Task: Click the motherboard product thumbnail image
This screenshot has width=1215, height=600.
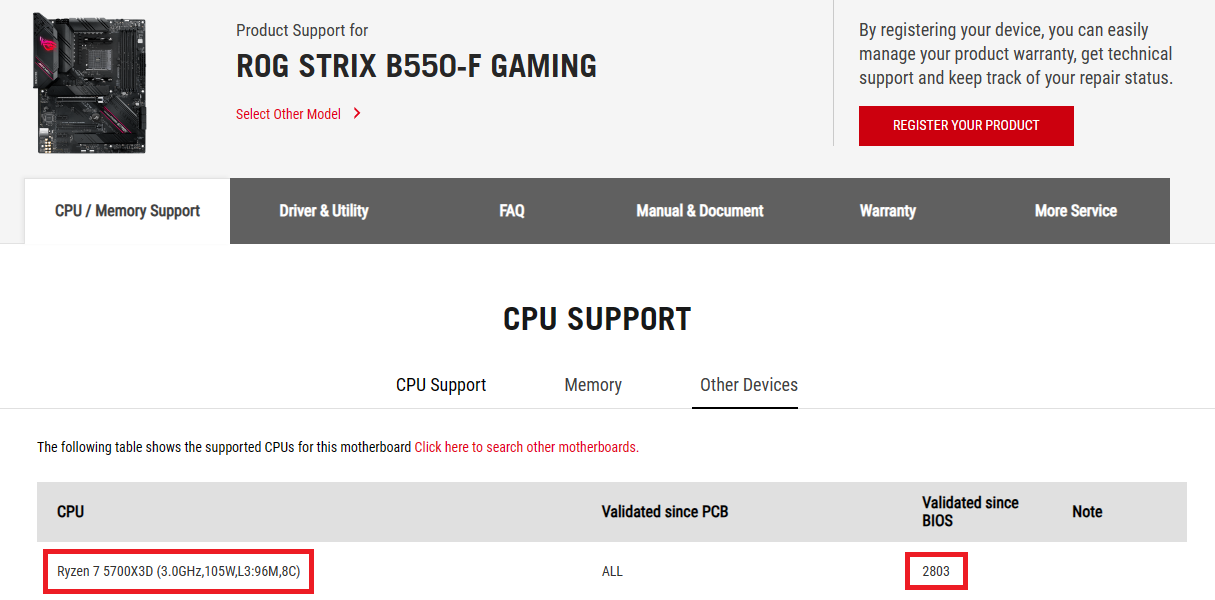Action: [91, 83]
